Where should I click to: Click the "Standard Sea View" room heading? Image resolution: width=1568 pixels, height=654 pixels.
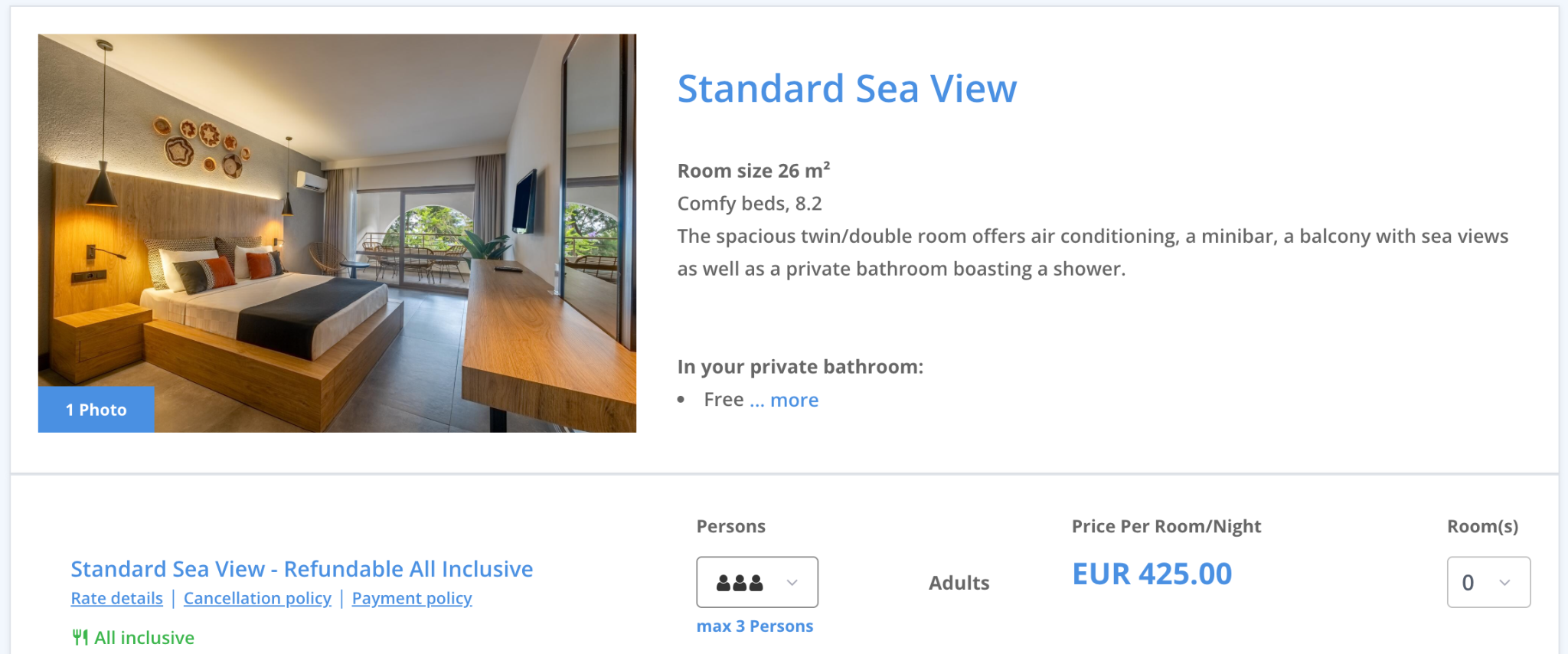[847, 89]
